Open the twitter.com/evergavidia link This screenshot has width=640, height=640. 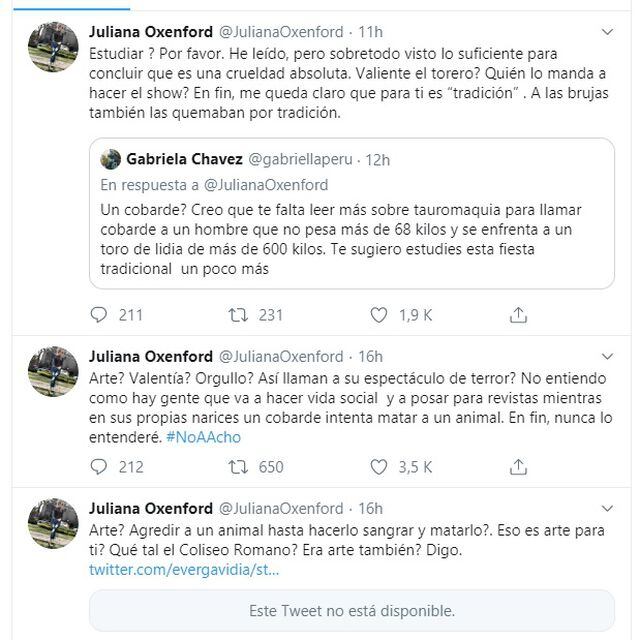pos(183,569)
